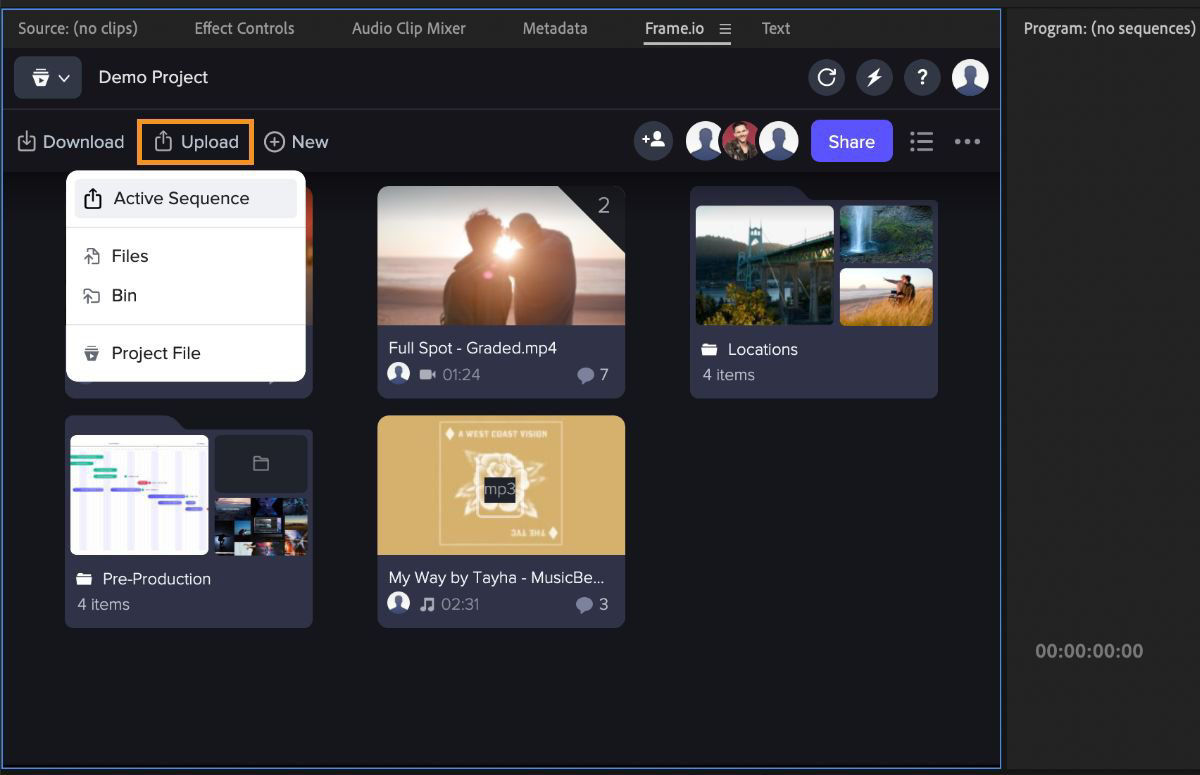1200x775 pixels.
Task: Open the Frame.io panel menu chevron
Action: pyautogui.click(x=724, y=29)
